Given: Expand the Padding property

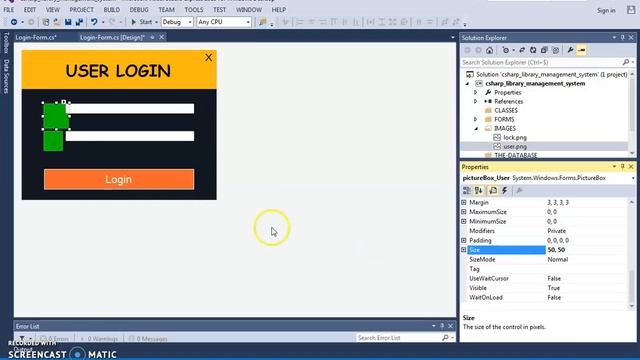Looking at the screenshot, I should [464, 240].
